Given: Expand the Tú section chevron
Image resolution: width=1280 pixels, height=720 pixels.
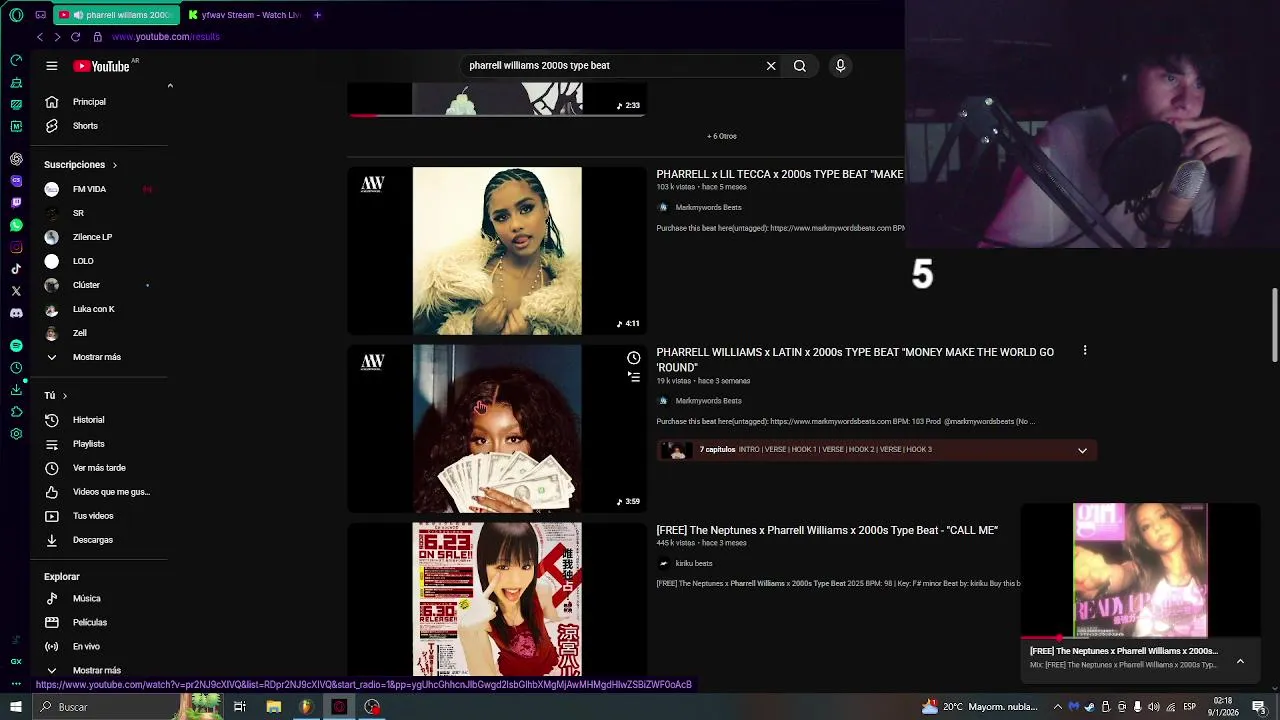Looking at the screenshot, I should 65,396.
